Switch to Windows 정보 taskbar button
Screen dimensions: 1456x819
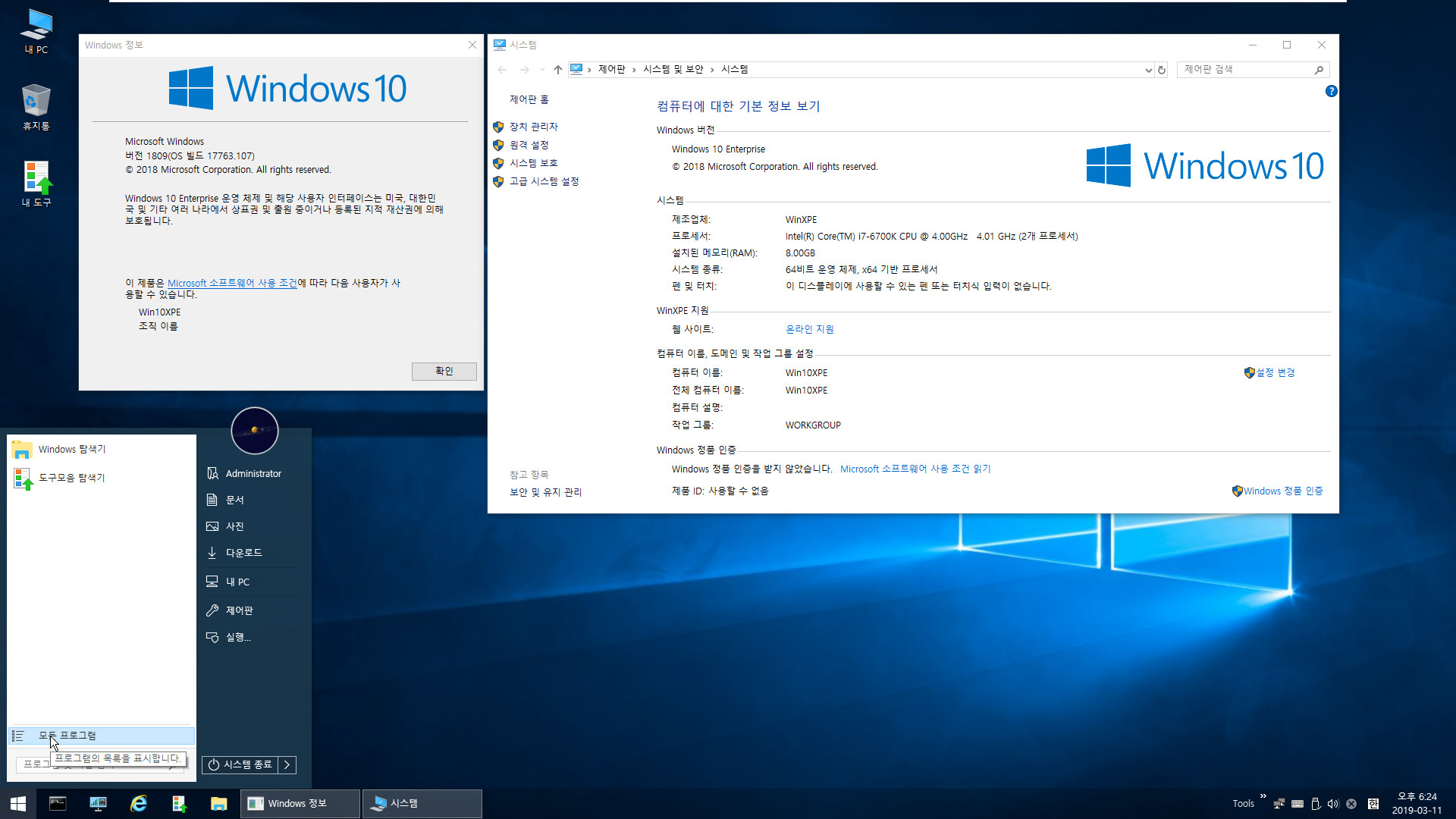(300, 803)
